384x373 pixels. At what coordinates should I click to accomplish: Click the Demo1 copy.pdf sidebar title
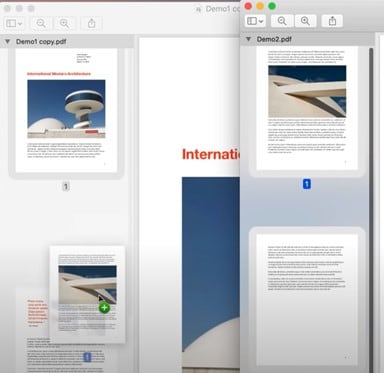coord(41,42)
